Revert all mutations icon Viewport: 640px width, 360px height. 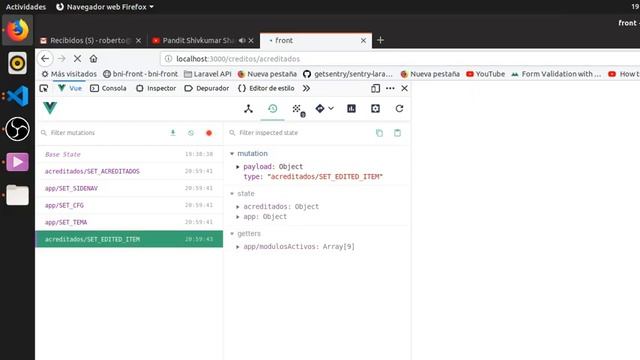(191, 133)
